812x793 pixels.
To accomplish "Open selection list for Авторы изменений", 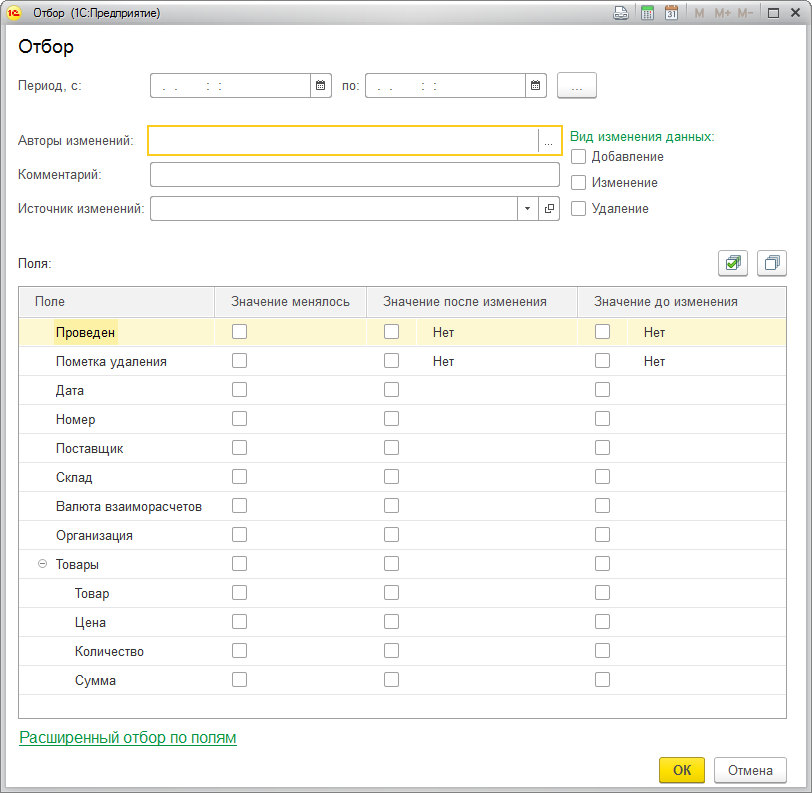I will click(x=548, y=142).
